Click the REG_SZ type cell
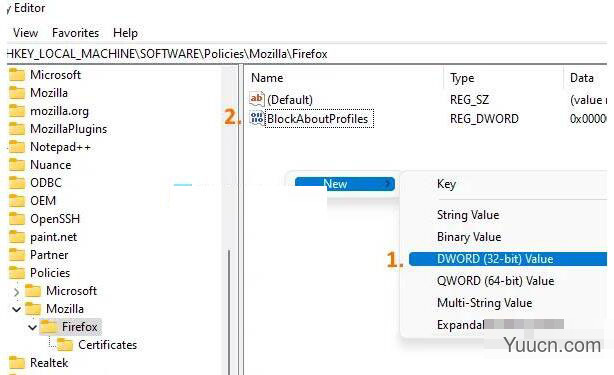 (470, 100)
